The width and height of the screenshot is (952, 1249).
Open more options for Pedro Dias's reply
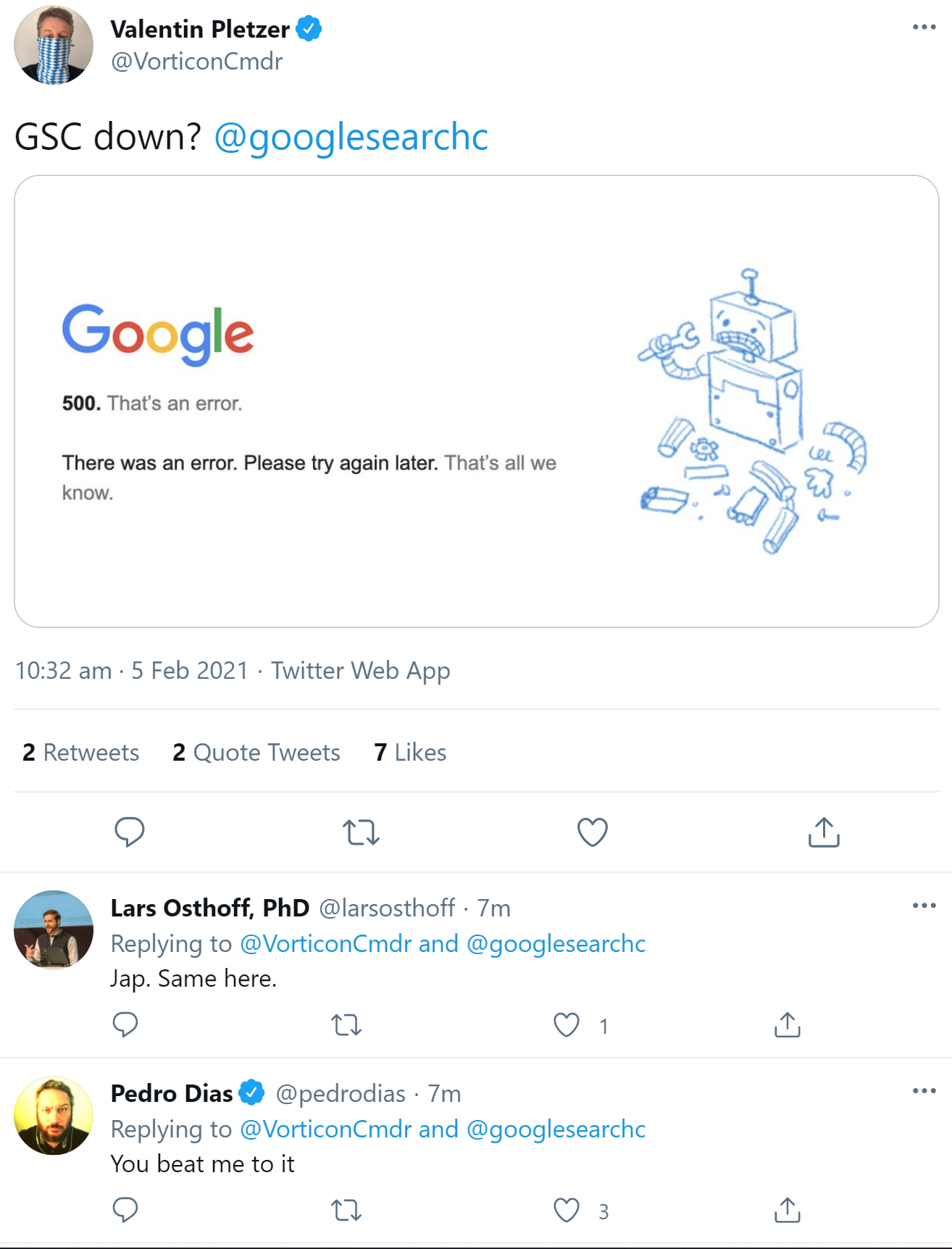[924, 1090]
